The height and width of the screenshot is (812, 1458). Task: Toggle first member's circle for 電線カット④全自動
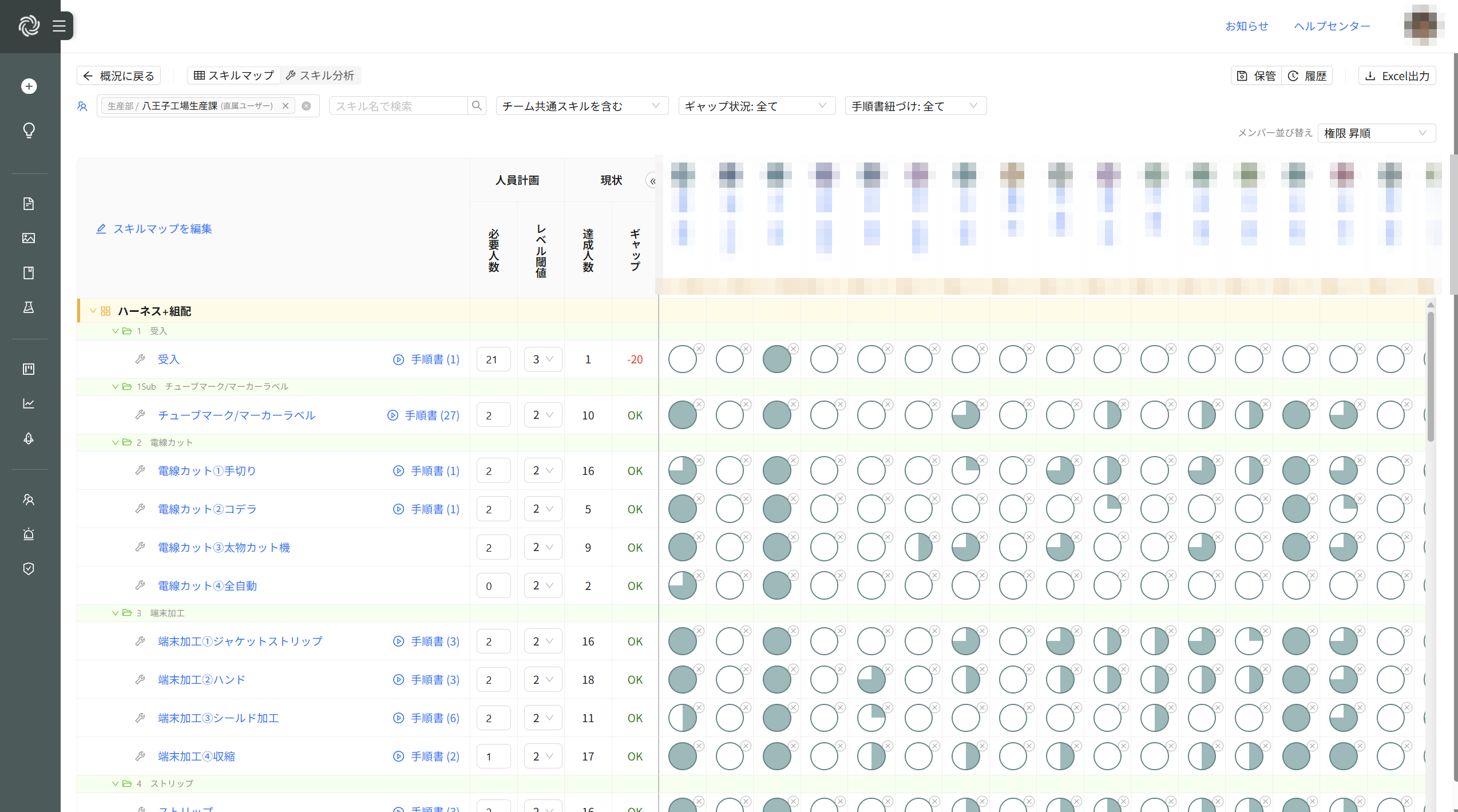point(683,585)
